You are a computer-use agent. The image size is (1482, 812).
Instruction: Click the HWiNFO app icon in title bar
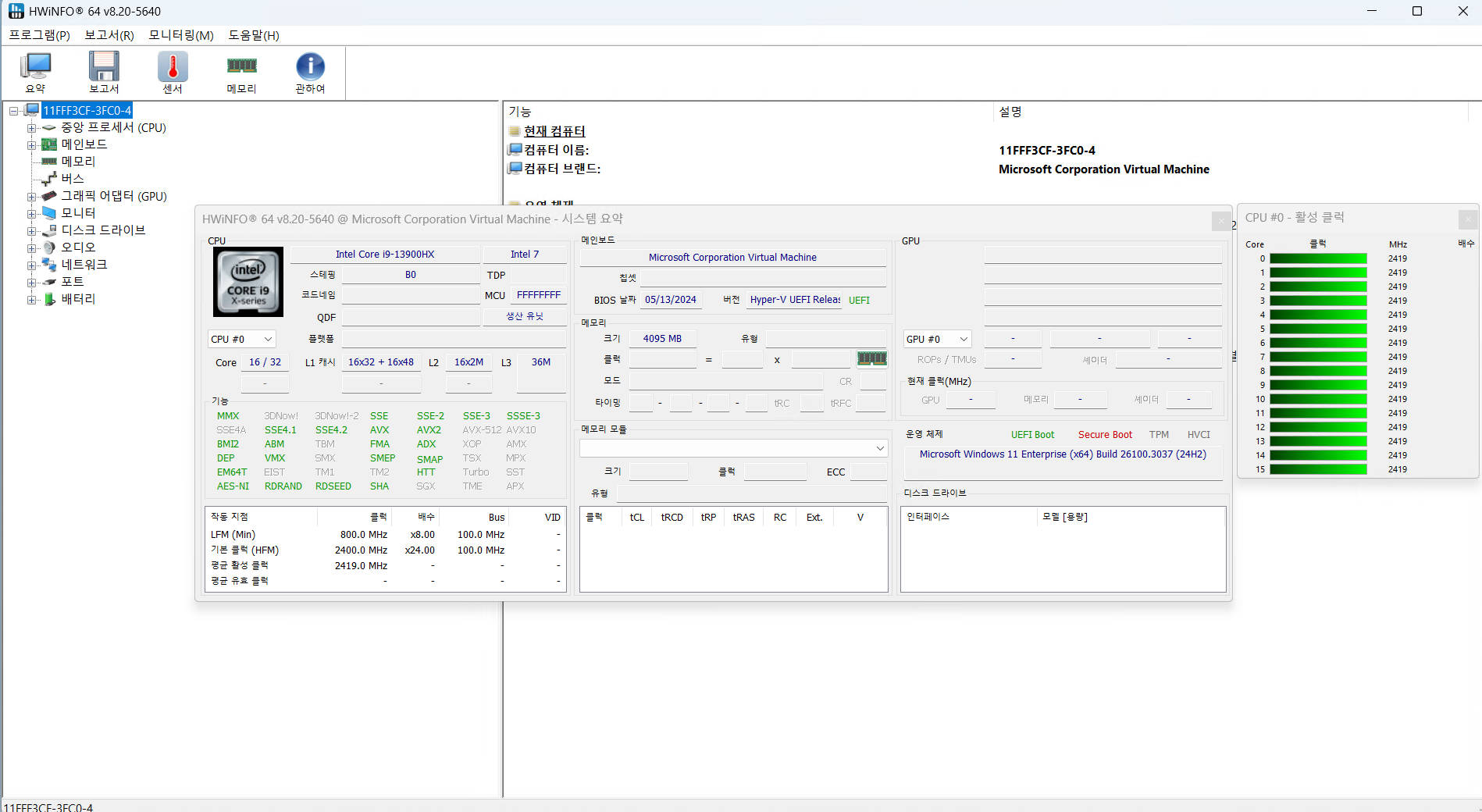click(16, 11)
